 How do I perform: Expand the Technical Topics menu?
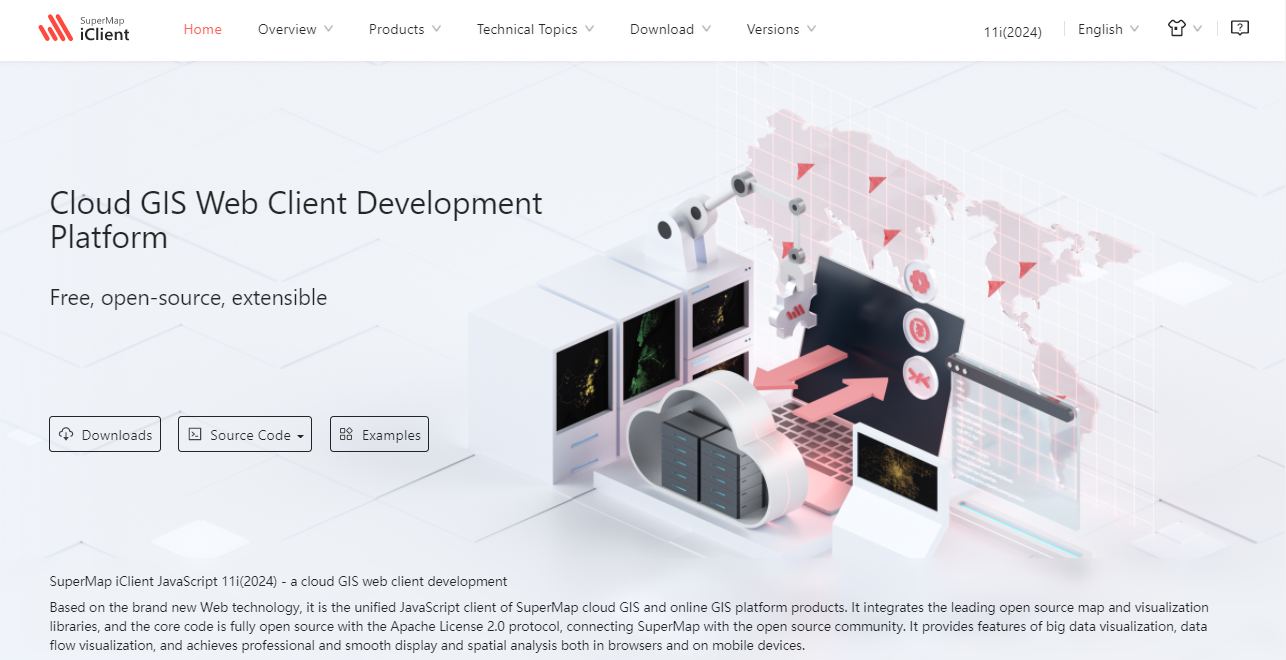pos(535,29)
